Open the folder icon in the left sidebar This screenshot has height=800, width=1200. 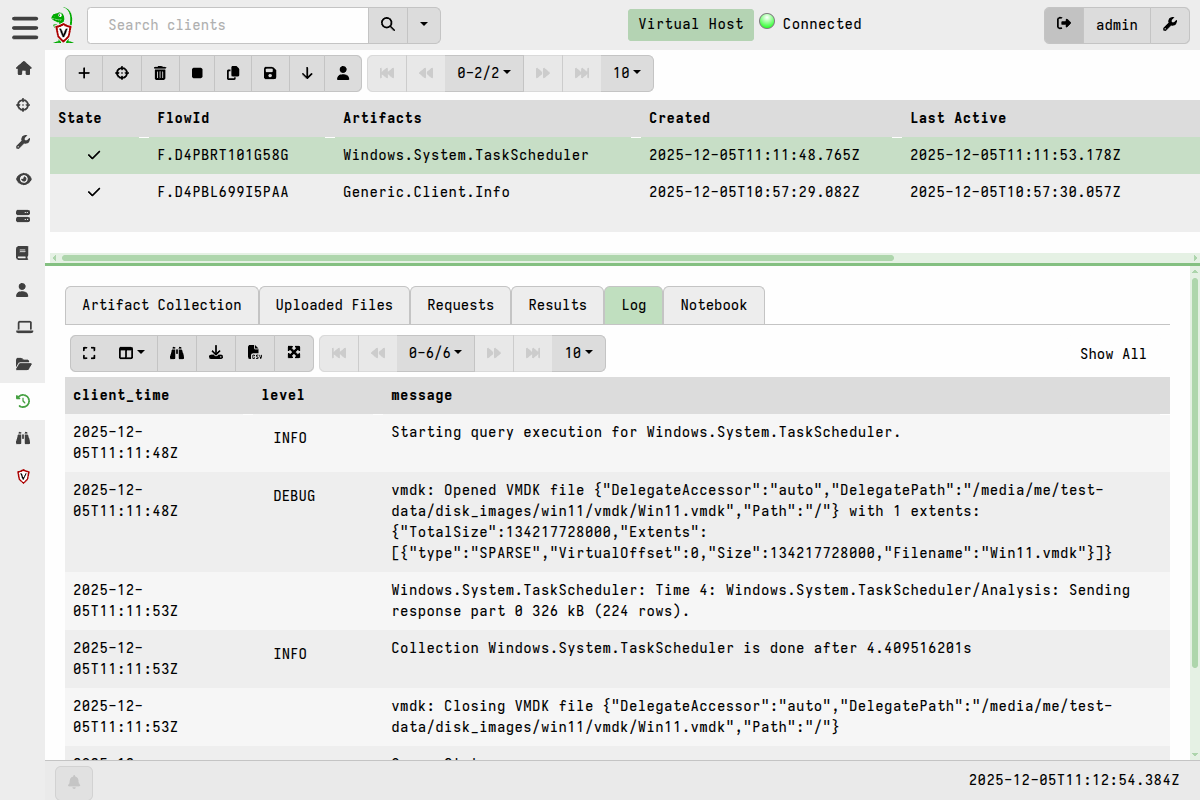(x=23, y=364)
